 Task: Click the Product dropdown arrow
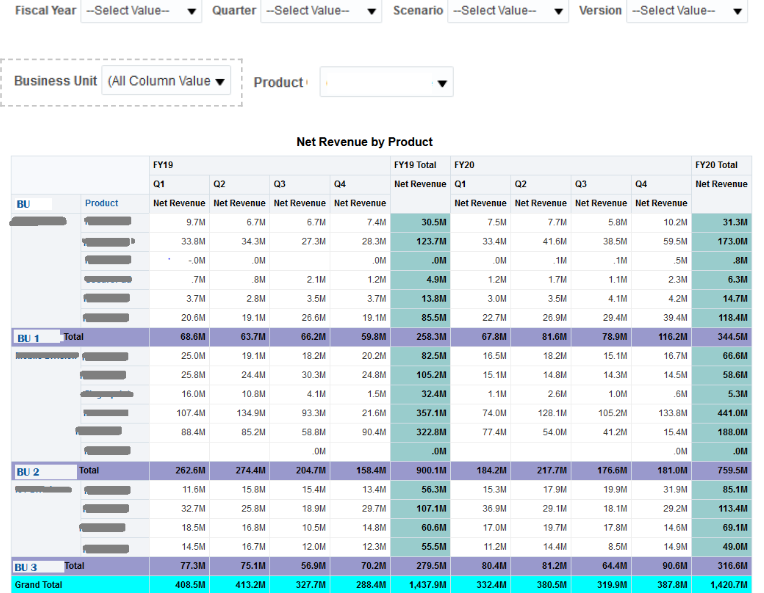click(x=442, y=83)
